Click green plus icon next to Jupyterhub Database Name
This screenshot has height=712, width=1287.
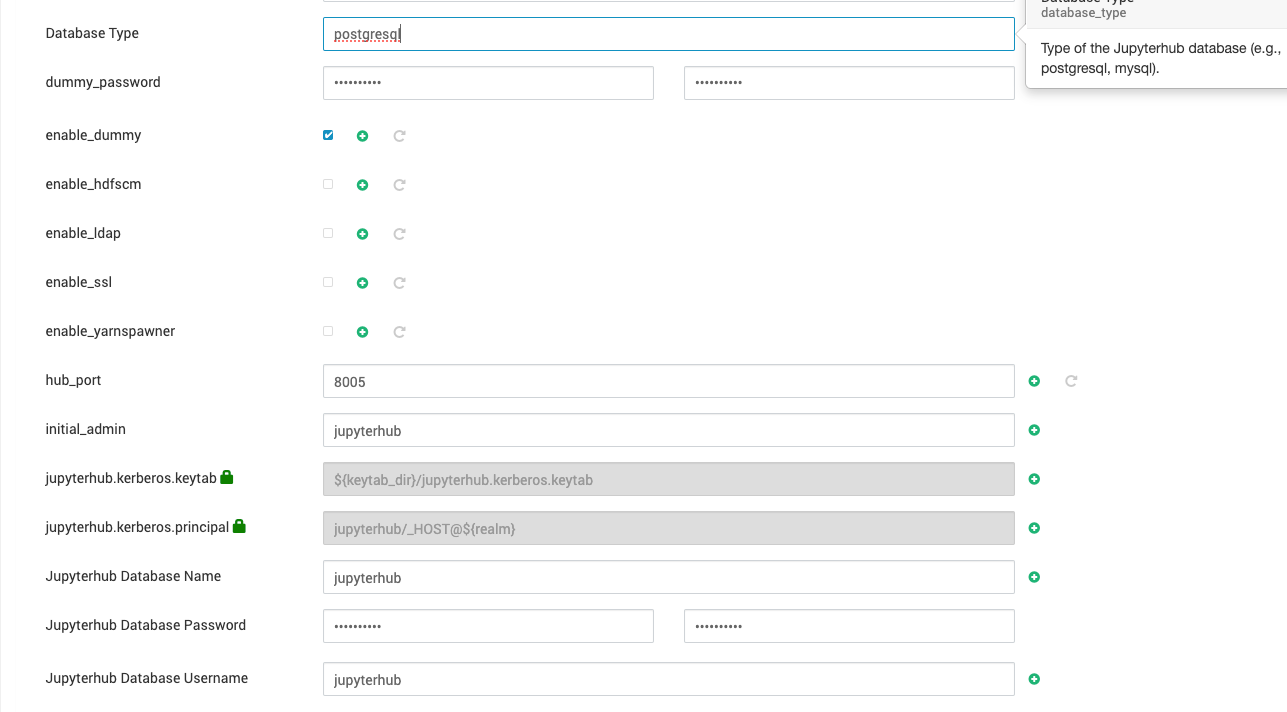tap(1034, 577)
